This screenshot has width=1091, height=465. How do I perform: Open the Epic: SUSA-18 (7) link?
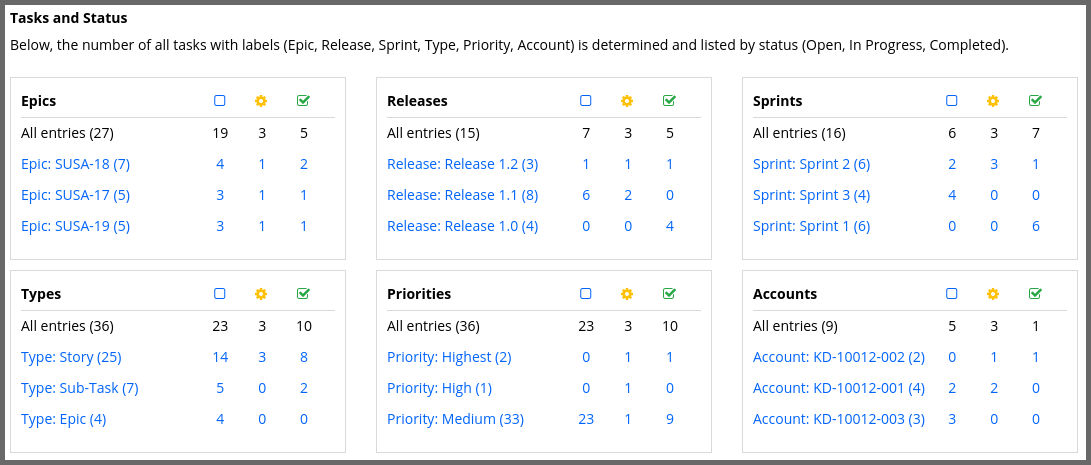76,164
